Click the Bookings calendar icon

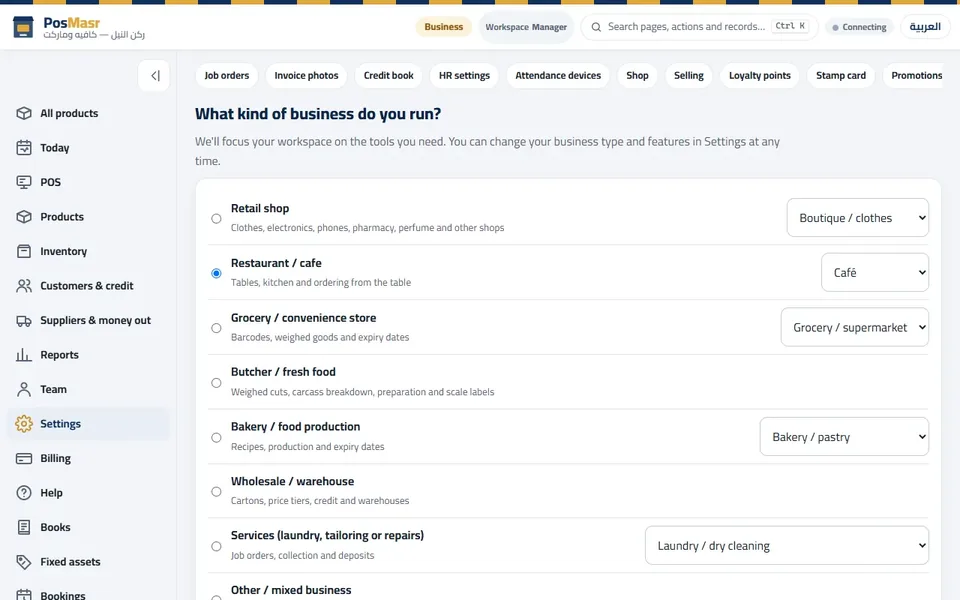24,594
